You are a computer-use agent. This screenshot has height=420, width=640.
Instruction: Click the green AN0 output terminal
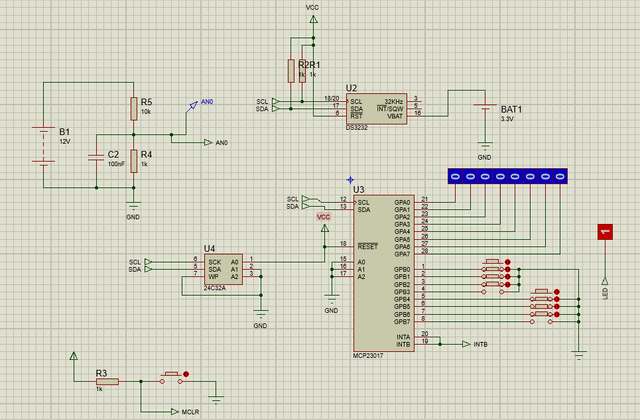click(x=208, y=142)
